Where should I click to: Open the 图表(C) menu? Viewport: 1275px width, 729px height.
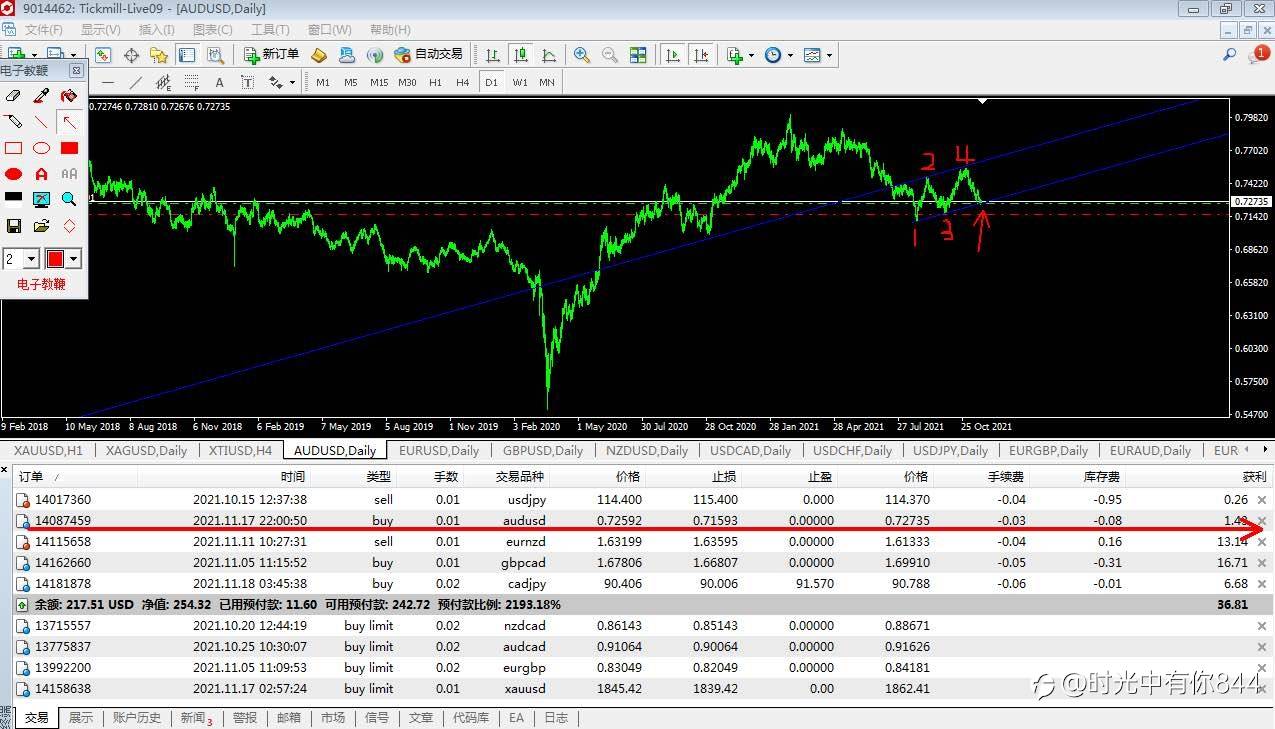click(212, 30)
